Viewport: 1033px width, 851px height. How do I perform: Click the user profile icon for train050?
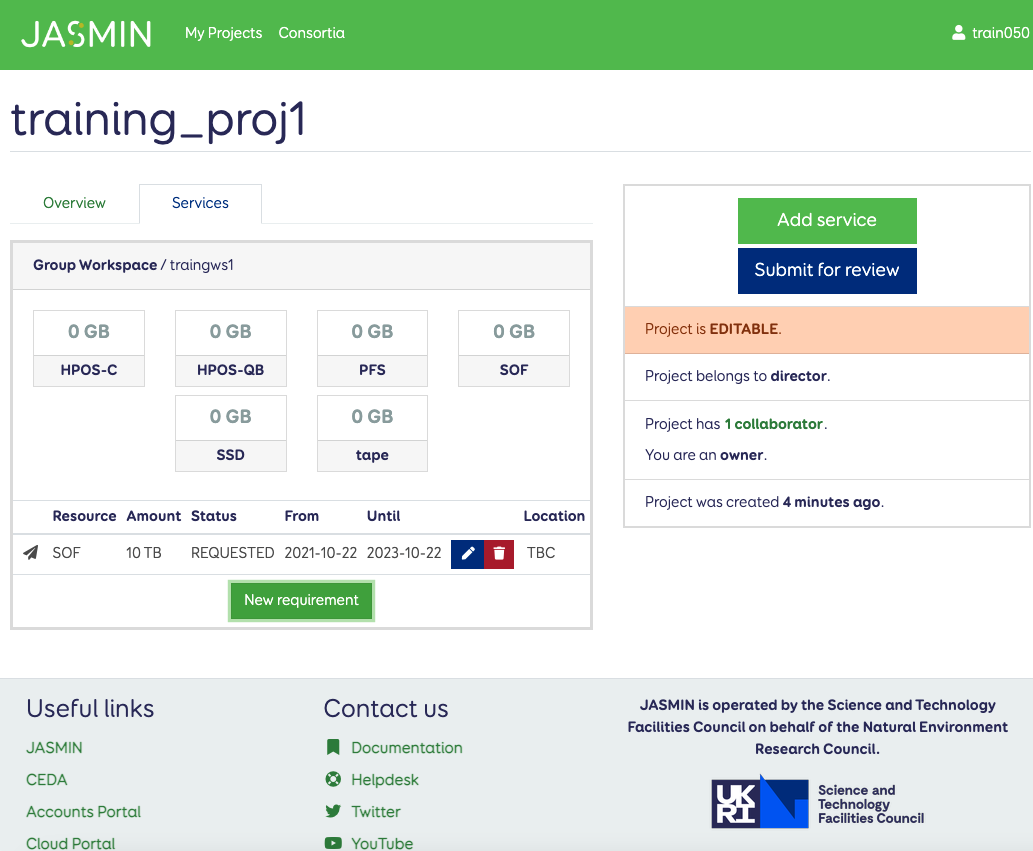pyautogui.click(x=959, y=33)
